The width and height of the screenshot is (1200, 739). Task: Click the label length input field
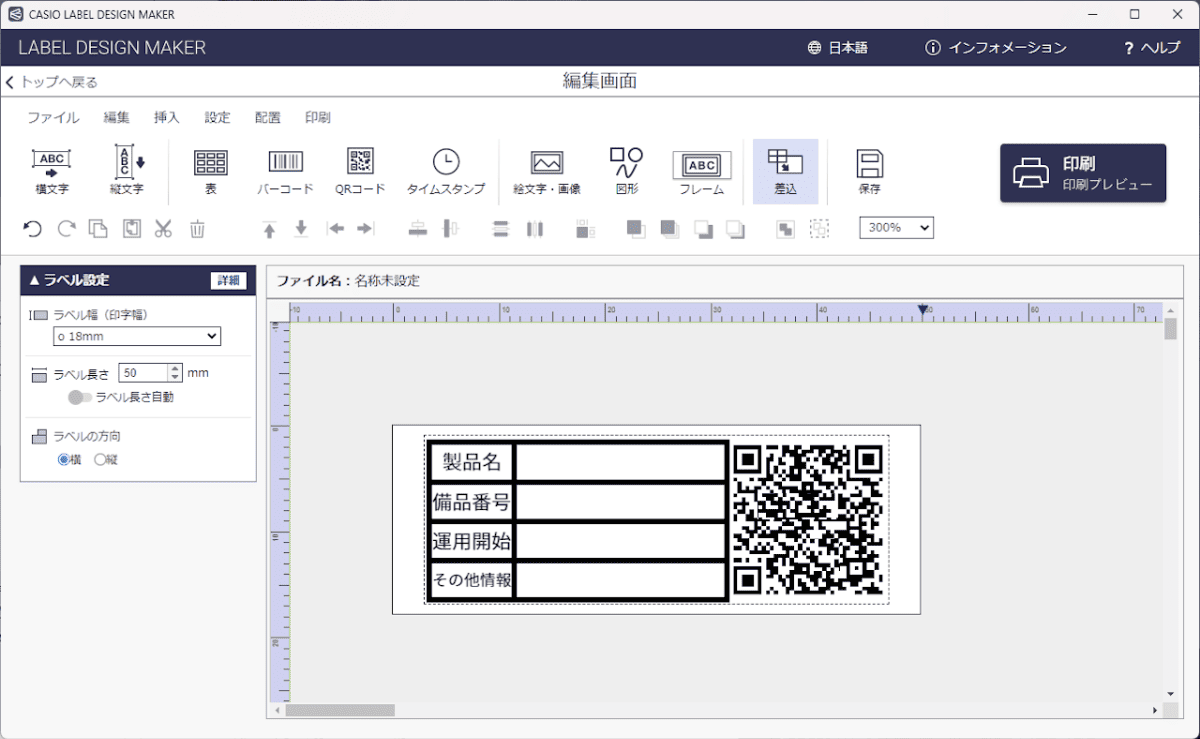144,373
